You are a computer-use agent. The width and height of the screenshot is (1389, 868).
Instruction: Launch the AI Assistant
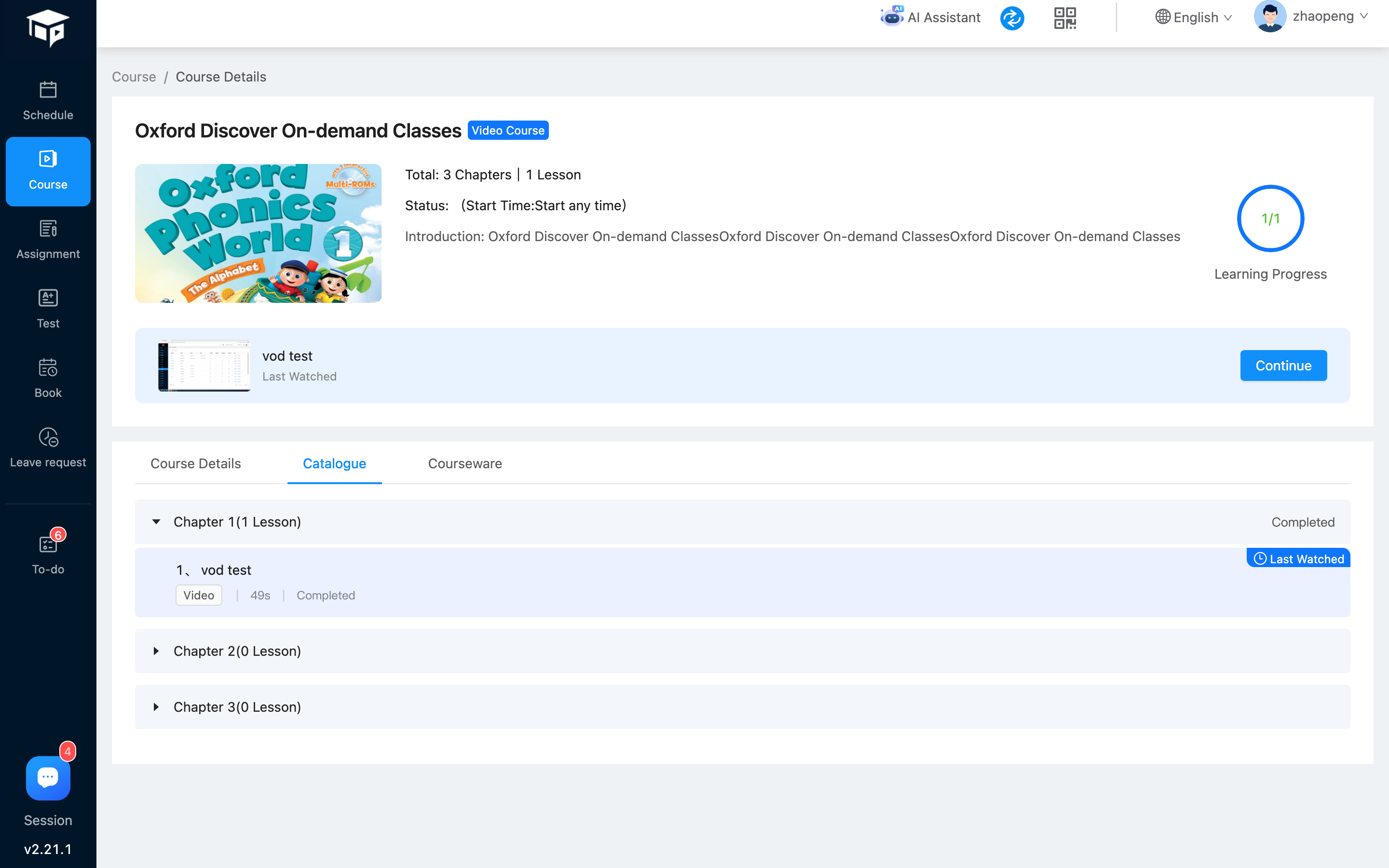[x=930, y=17]
